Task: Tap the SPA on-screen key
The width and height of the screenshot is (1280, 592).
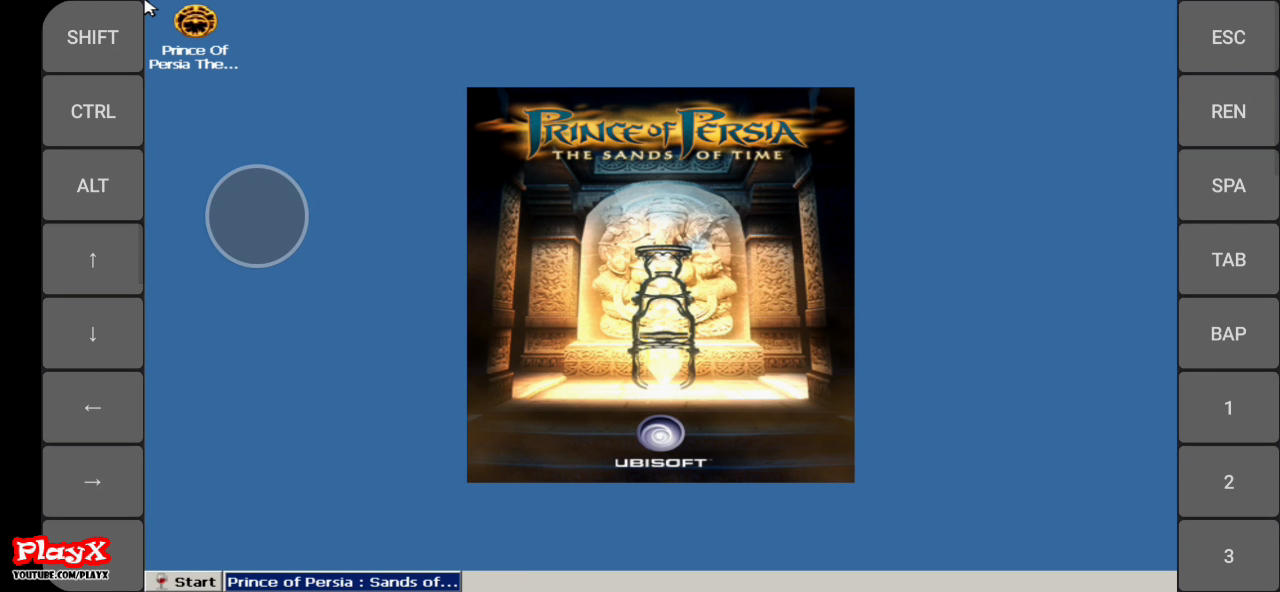Action: click(x=1228, y=185)
